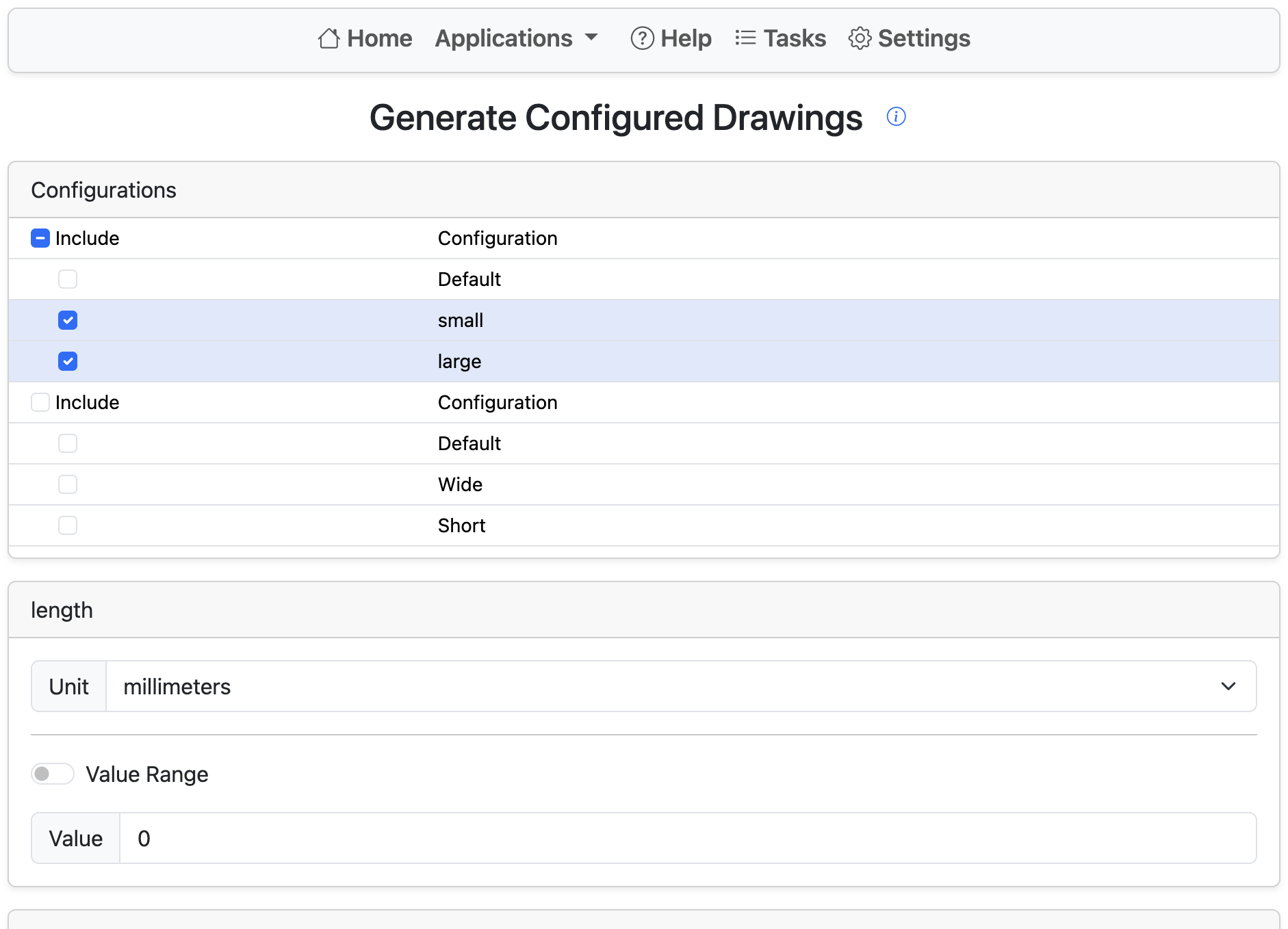This screenshot has height=929, width=1288.
Task: Click the Configurations section header
Action: click(x=103, y=189)
